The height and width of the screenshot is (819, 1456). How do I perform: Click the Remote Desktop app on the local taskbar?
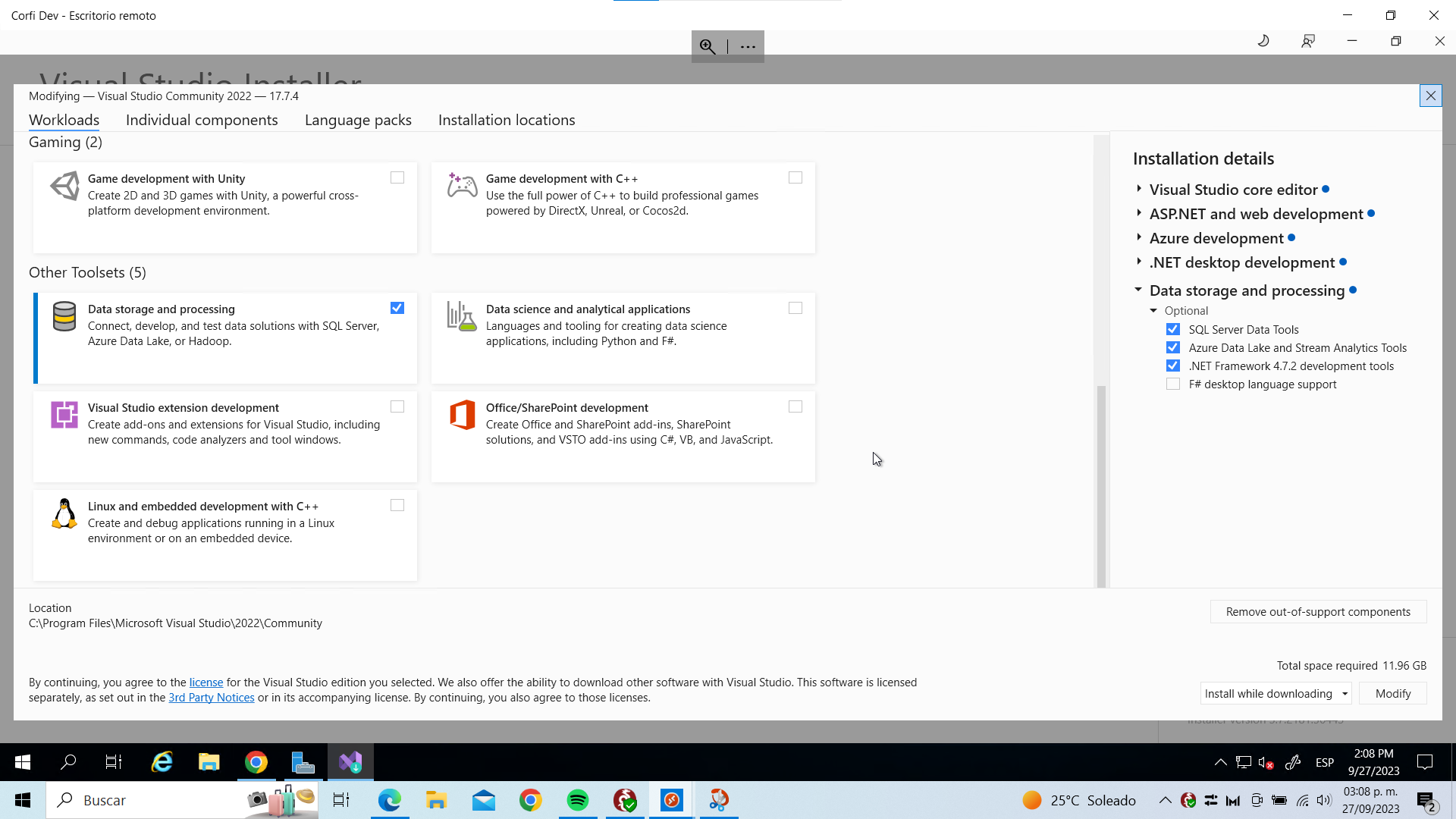point(672,800)
